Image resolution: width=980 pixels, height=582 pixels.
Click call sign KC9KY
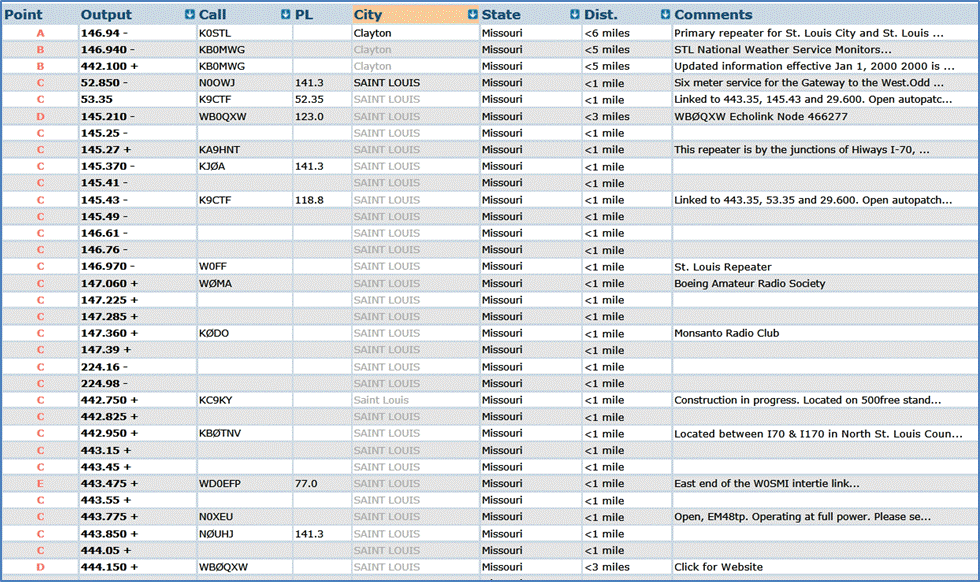coord(216,400)
